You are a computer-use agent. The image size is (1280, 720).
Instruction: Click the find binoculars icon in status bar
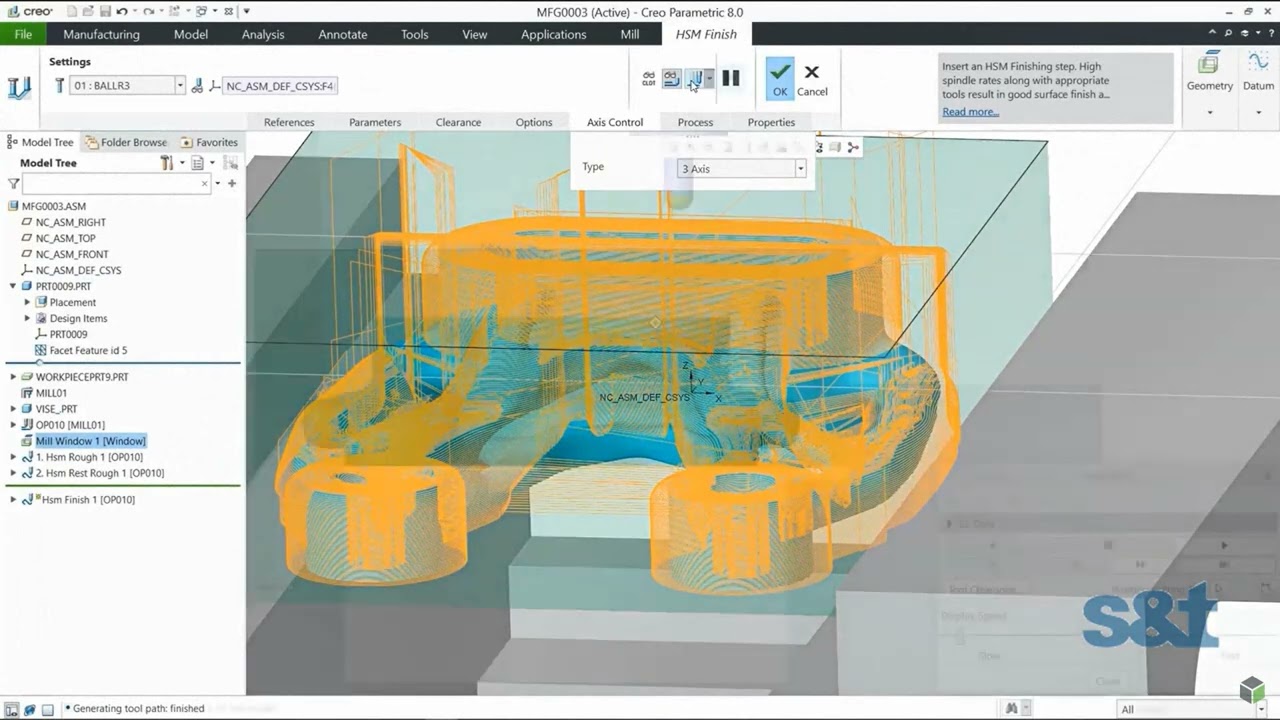pyautogui.click(x=1012, y=709)
